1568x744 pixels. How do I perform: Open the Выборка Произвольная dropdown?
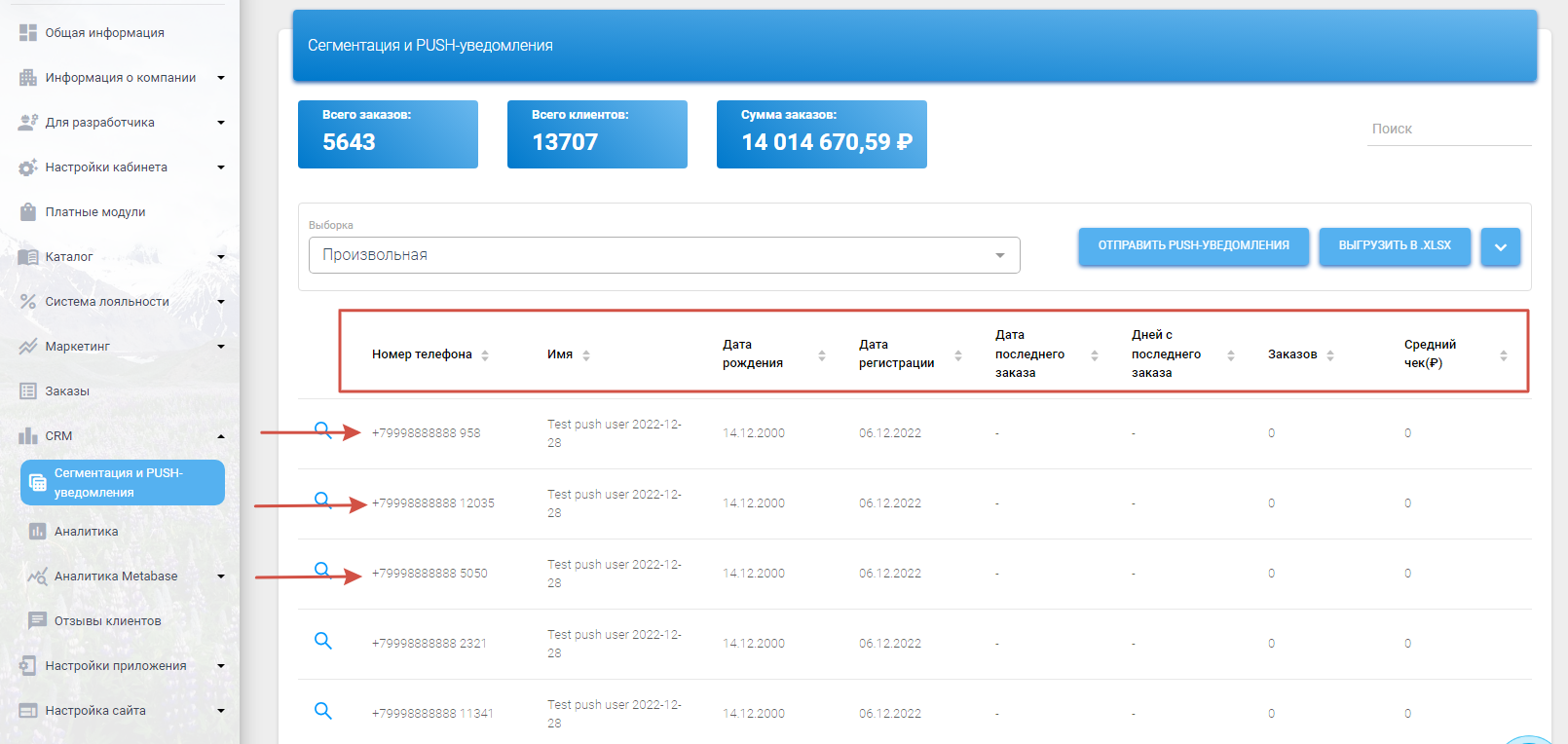664,255
